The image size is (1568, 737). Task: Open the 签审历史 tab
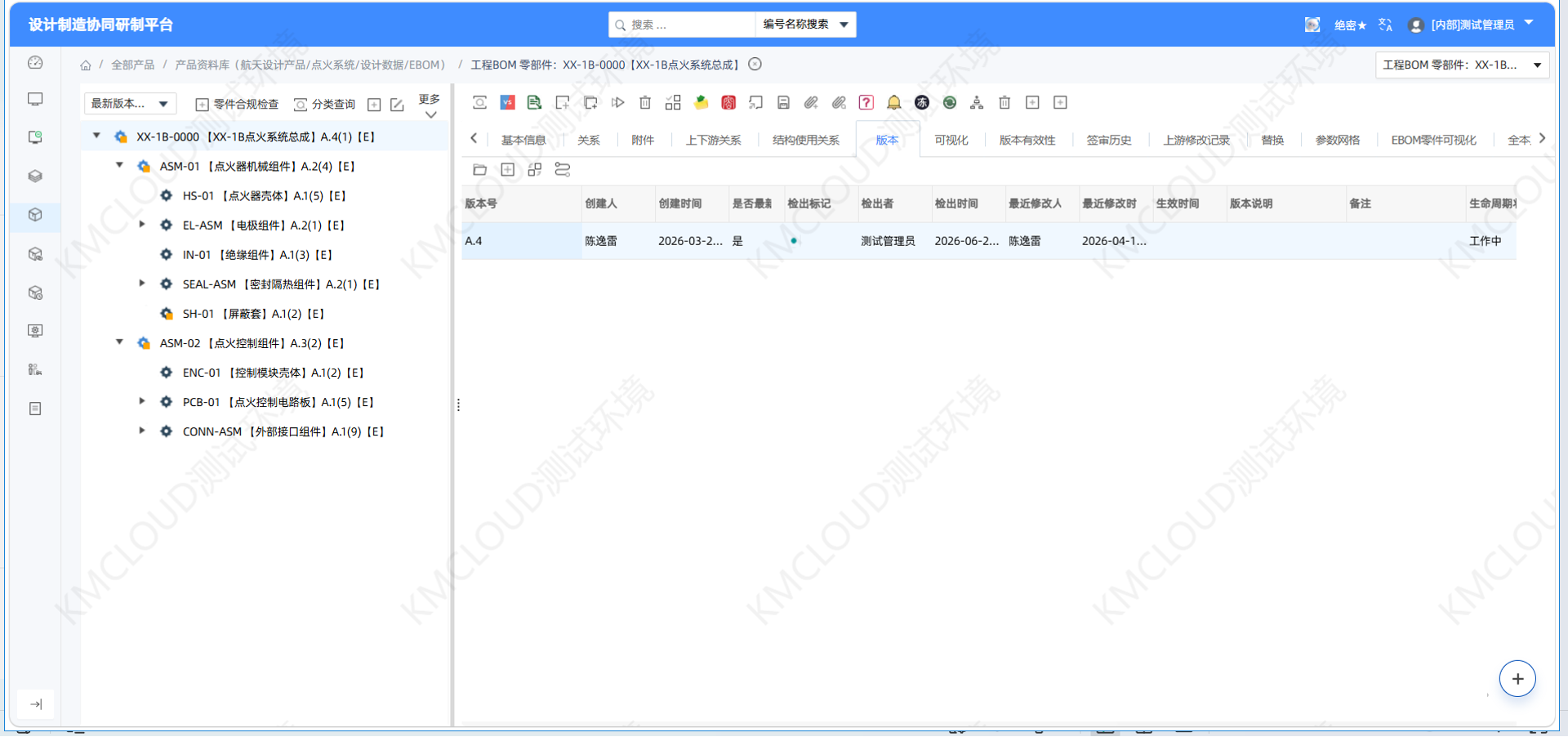[x=1109, y=140]
